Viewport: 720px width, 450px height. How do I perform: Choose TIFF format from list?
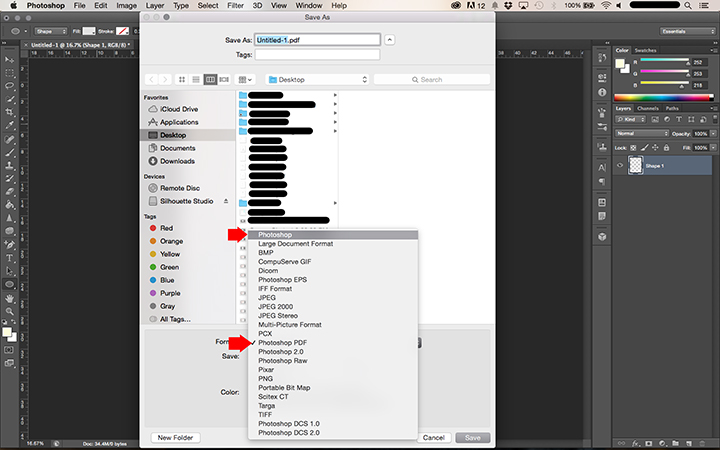tap(333, 415)
